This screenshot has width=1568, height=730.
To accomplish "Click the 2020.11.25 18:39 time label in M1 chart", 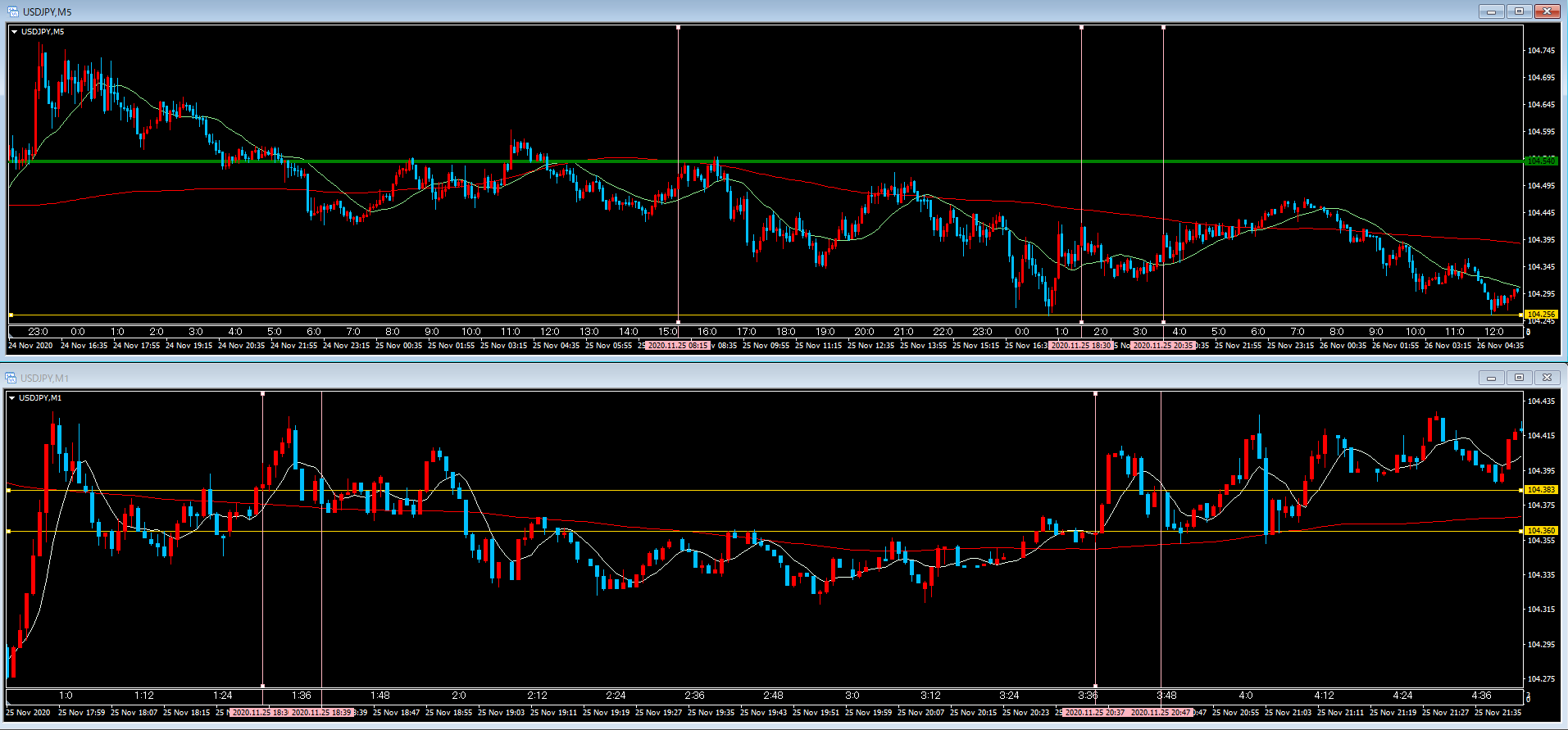I will pos(321,713).
